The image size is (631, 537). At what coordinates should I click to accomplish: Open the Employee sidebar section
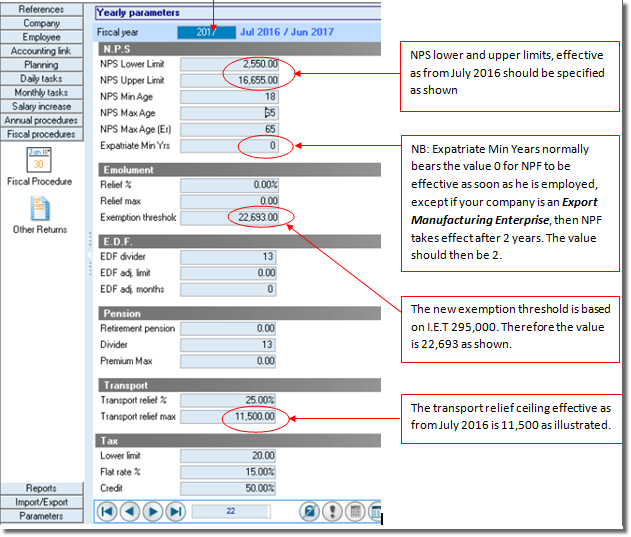pos(41,37)
